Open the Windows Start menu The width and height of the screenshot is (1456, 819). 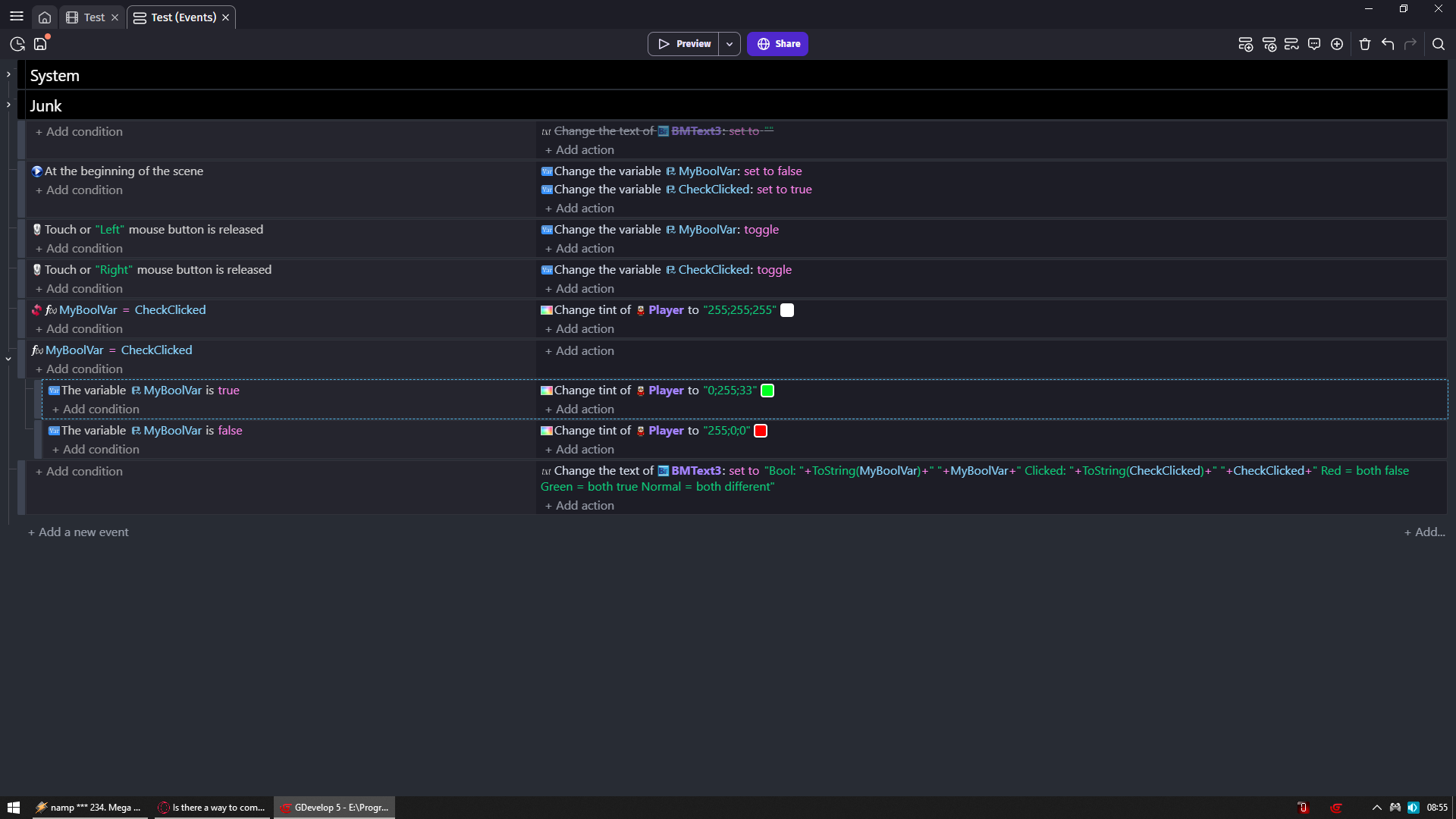pyautogui.click(x=14, y=808)
